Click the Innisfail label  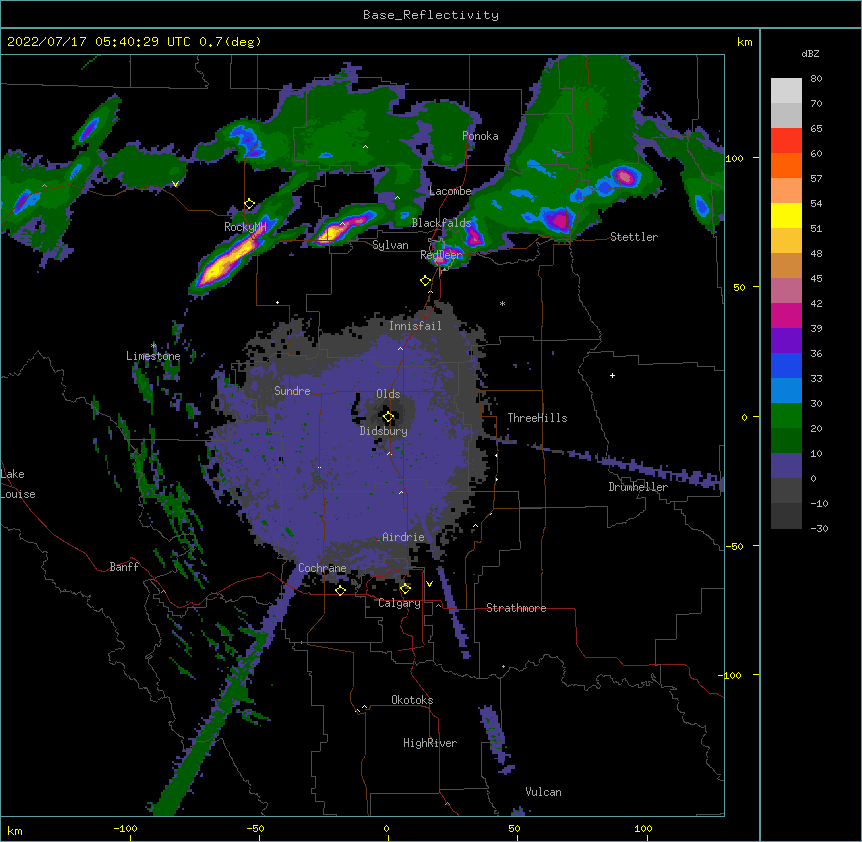pyautogui.click(x=415, y=326)
